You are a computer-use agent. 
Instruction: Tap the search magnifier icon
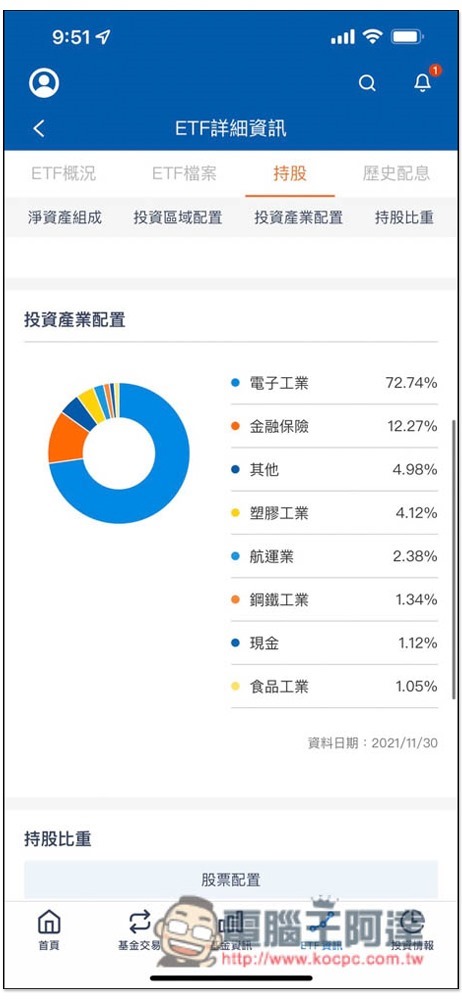click(367, 84)
